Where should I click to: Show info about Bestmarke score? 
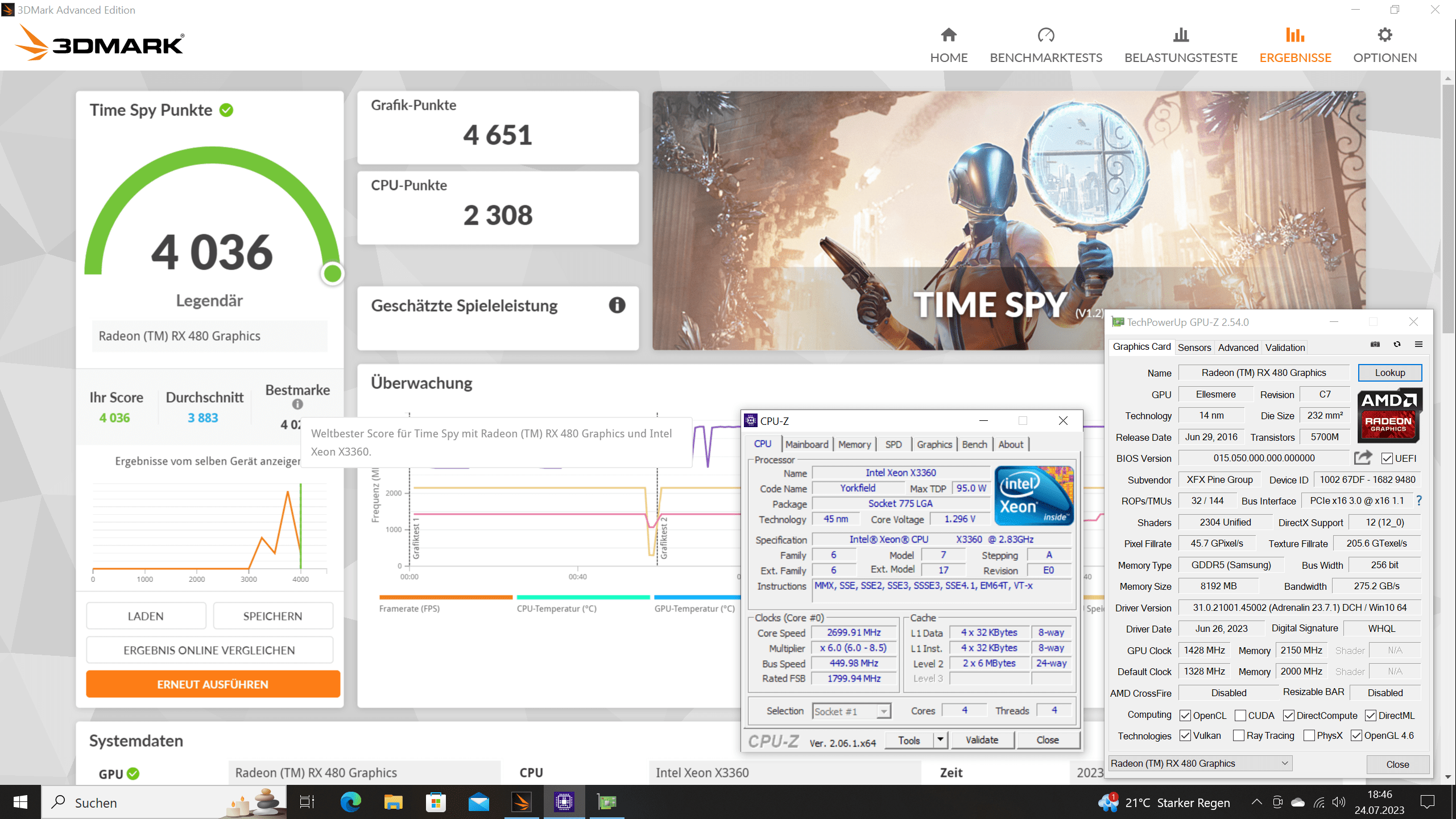coord(297,404)
